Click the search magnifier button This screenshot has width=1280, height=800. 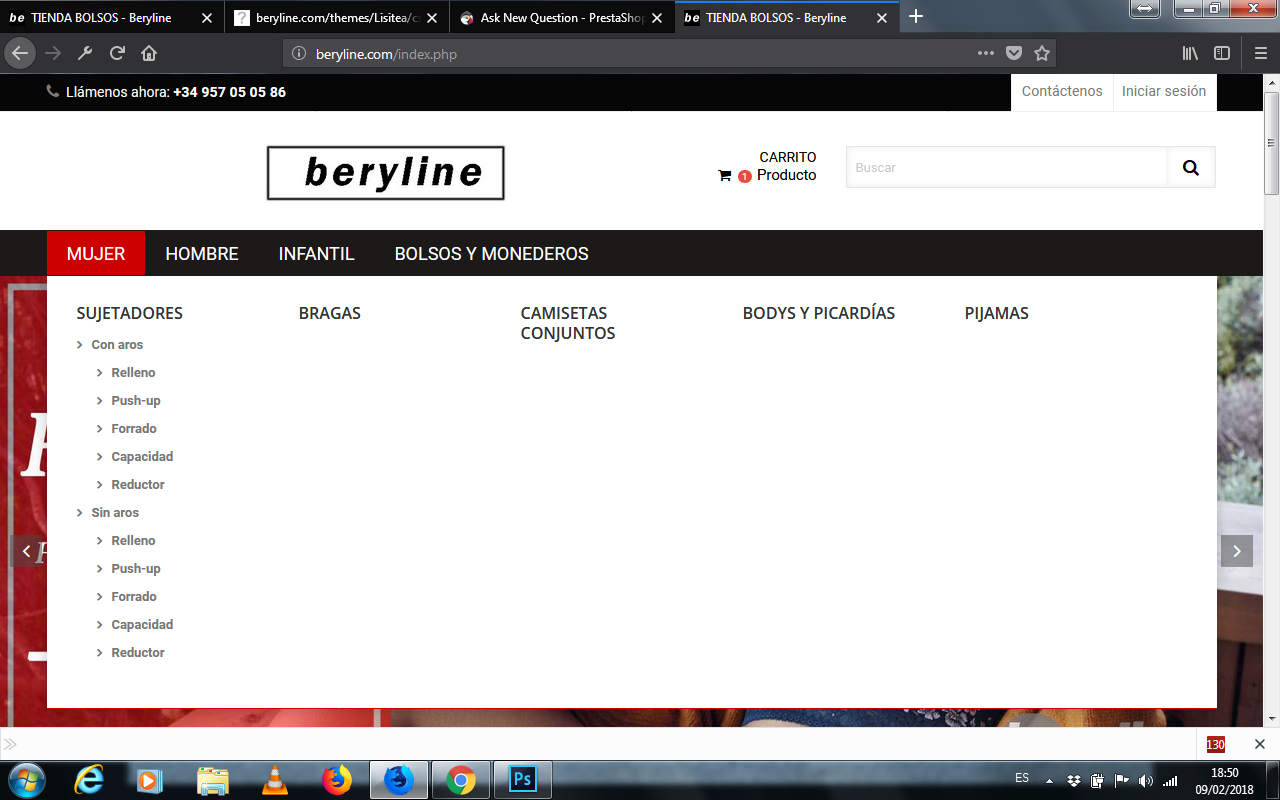(1191, 168)
